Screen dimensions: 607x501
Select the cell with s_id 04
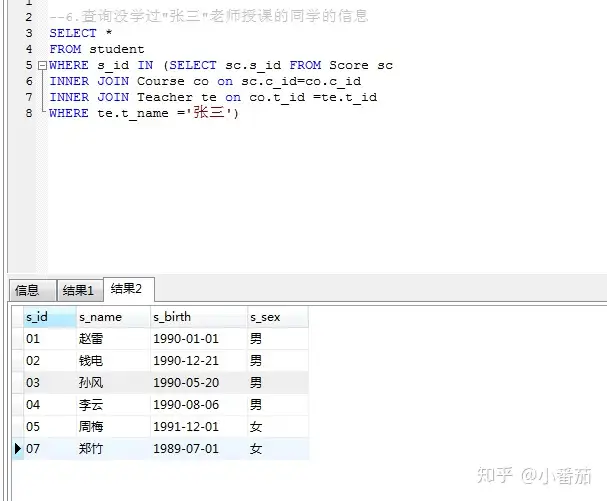click(x=50, y=405)
